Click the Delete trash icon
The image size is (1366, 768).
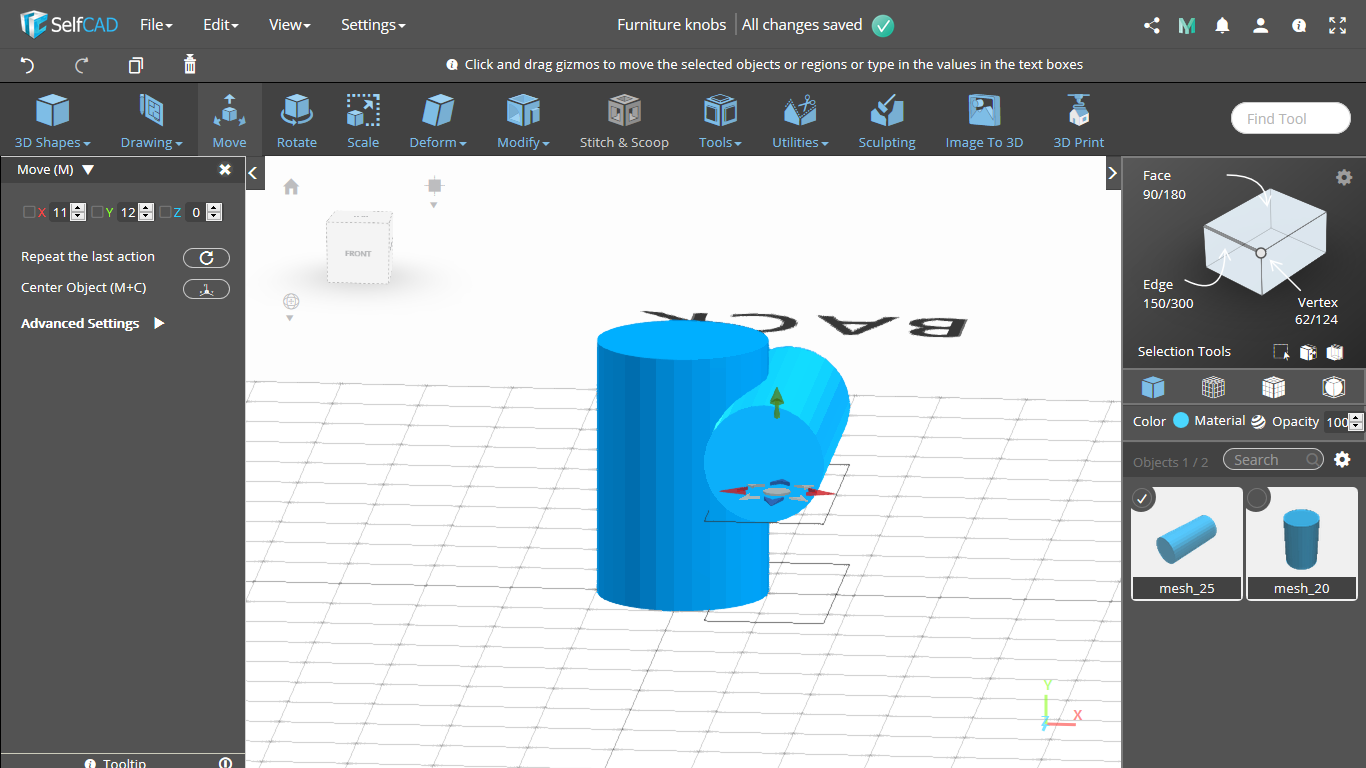pyautogui.click(x=190, y=65)
